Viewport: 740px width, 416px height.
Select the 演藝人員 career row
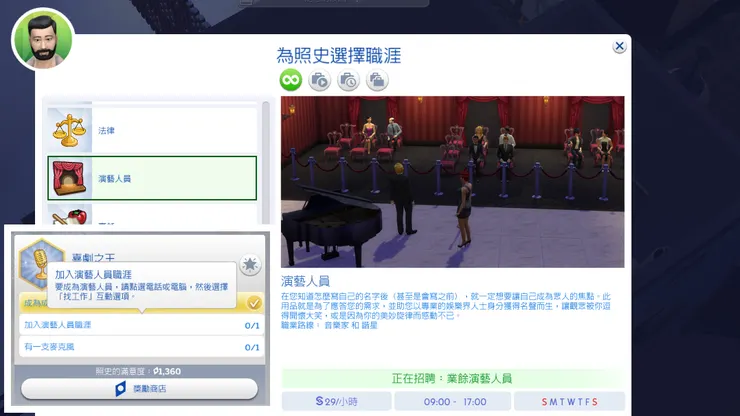click(152, 178)
